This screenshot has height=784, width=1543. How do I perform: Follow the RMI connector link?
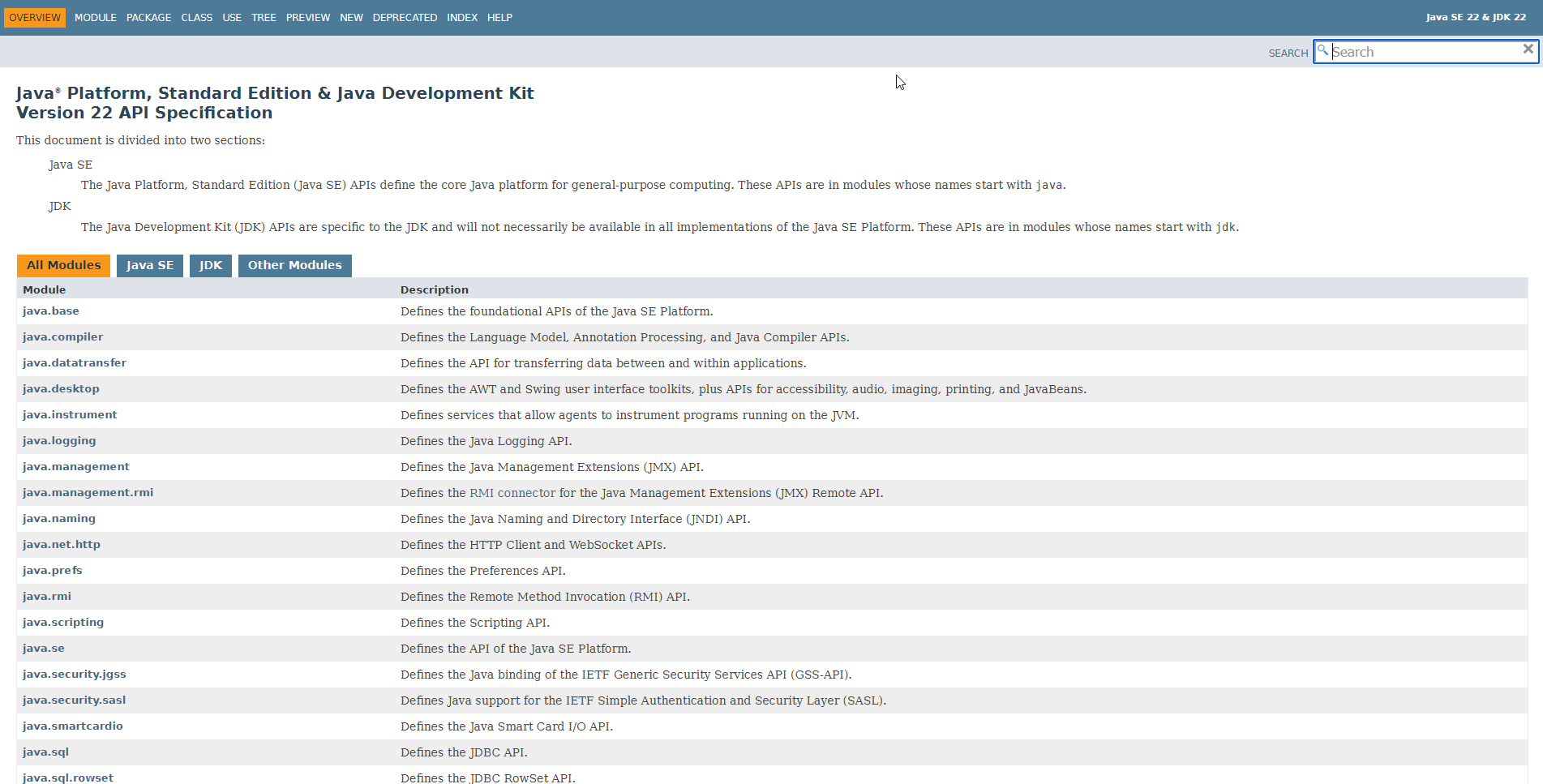pyautogui.click(x=512, y=493)
